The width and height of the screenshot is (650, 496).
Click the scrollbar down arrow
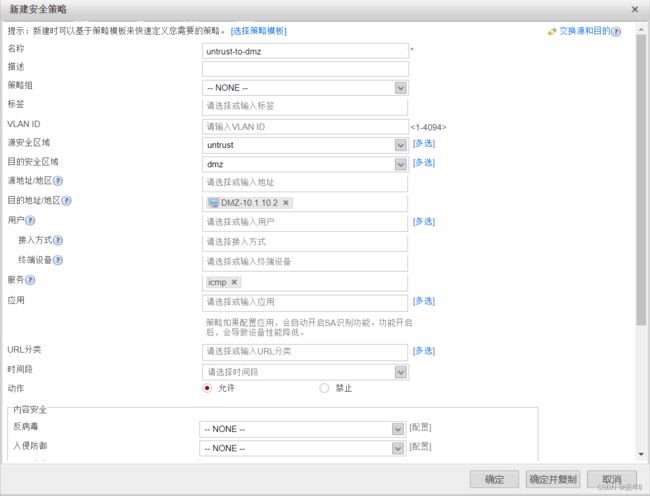(641, 455)
